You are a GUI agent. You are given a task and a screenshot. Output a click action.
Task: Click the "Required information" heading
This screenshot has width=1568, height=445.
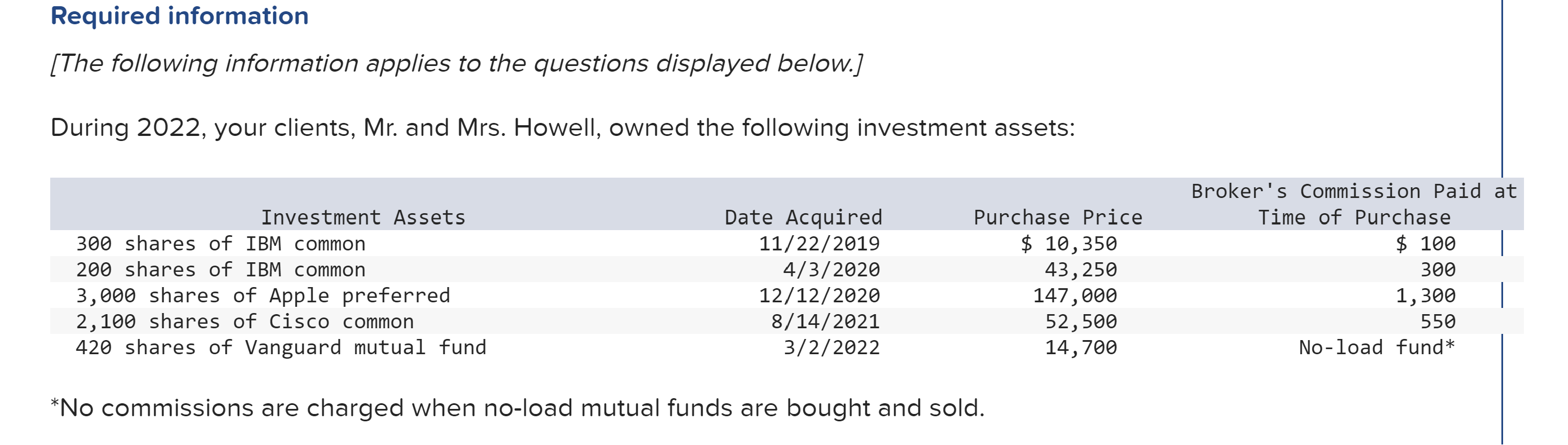click(x=179, y=16)
